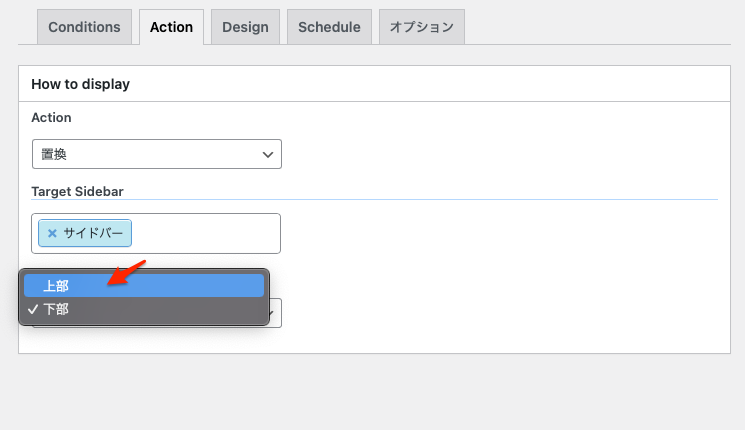Click the サイドバー tag label
Viewport: 745px width, 430px height.
[x=93, y=233]
